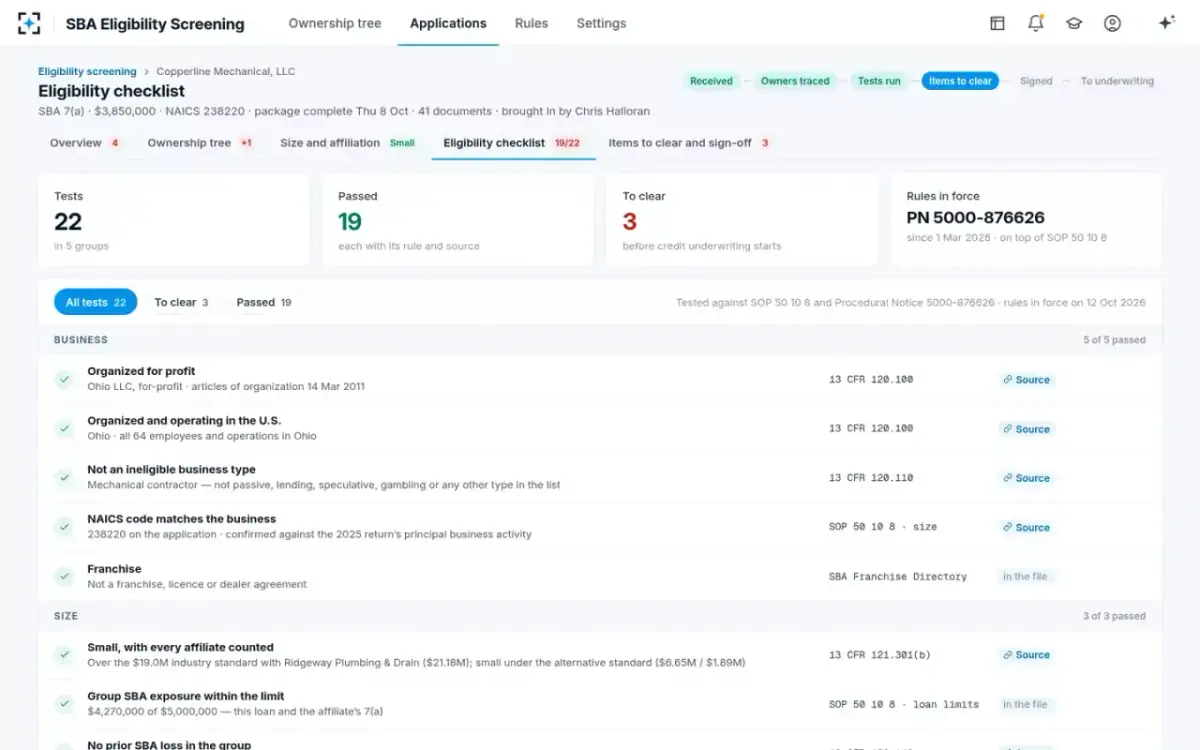The height and width of the screenshot is (750, 1200).
Task: Open the user account icon
Action: (1112, 23)
